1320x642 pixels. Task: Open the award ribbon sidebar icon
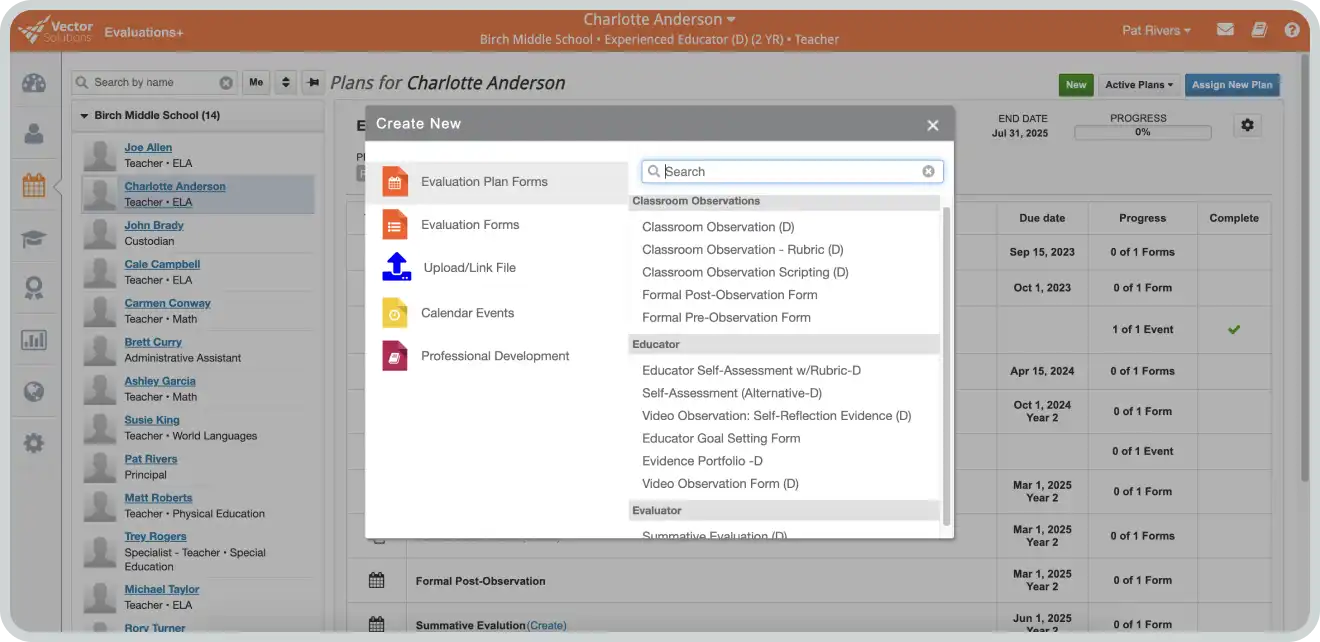(x=34, y=289)
